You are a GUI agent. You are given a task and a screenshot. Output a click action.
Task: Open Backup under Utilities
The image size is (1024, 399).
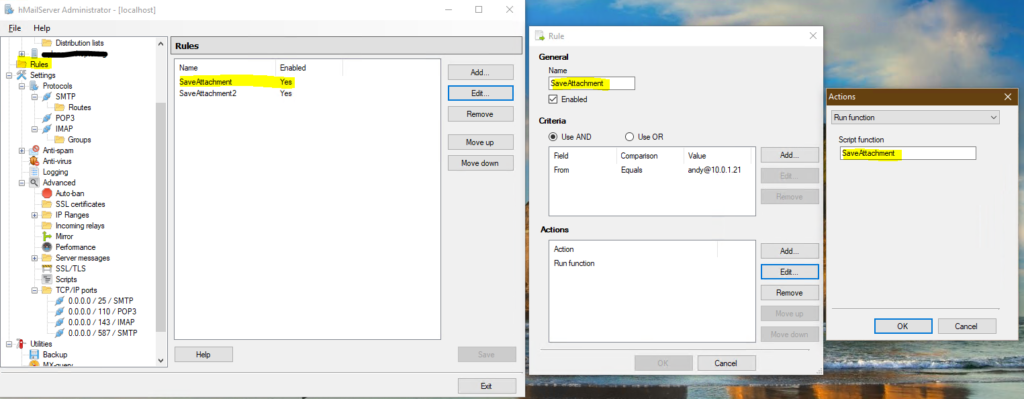coord(55,355)
